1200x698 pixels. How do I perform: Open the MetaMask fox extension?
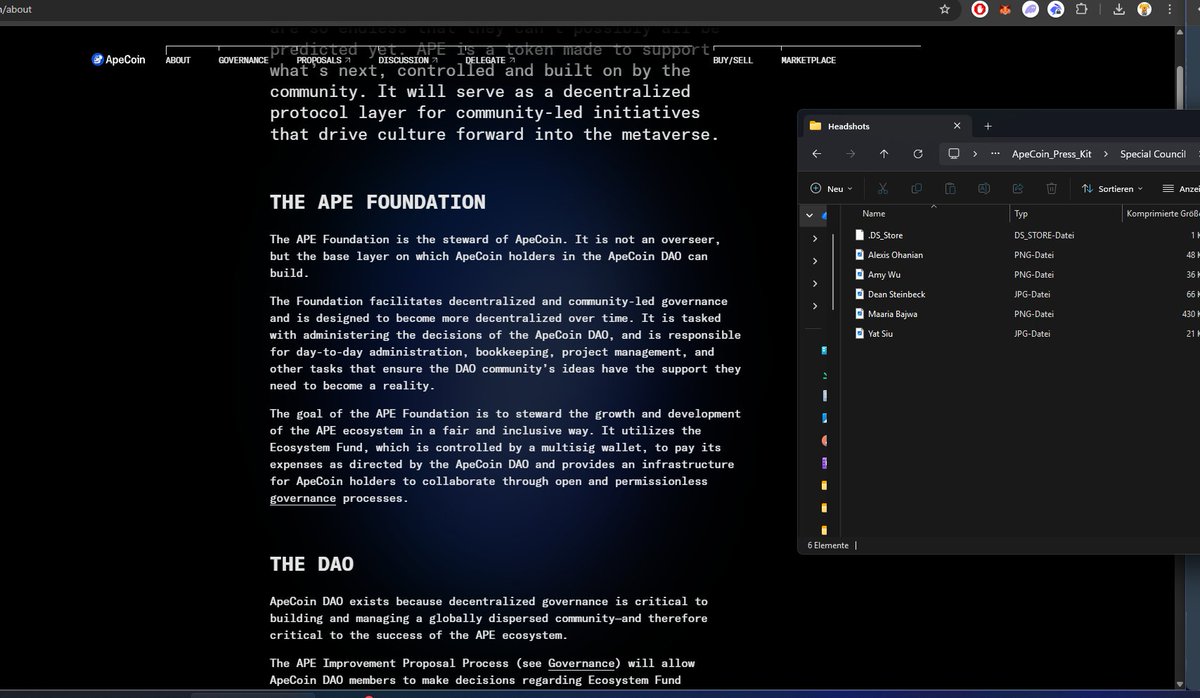[1005, 9]
